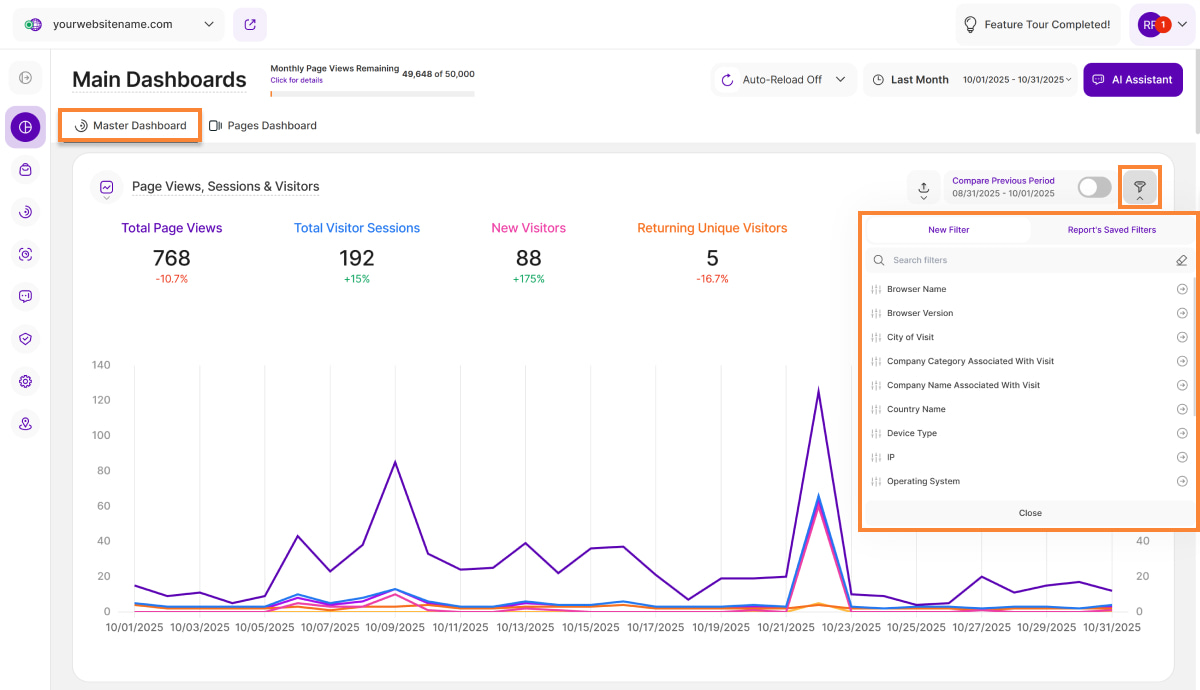The image size is (1200, 690).
Task: Click arrow next to Browser Name filter
Action: click(x=1182, y=289)
